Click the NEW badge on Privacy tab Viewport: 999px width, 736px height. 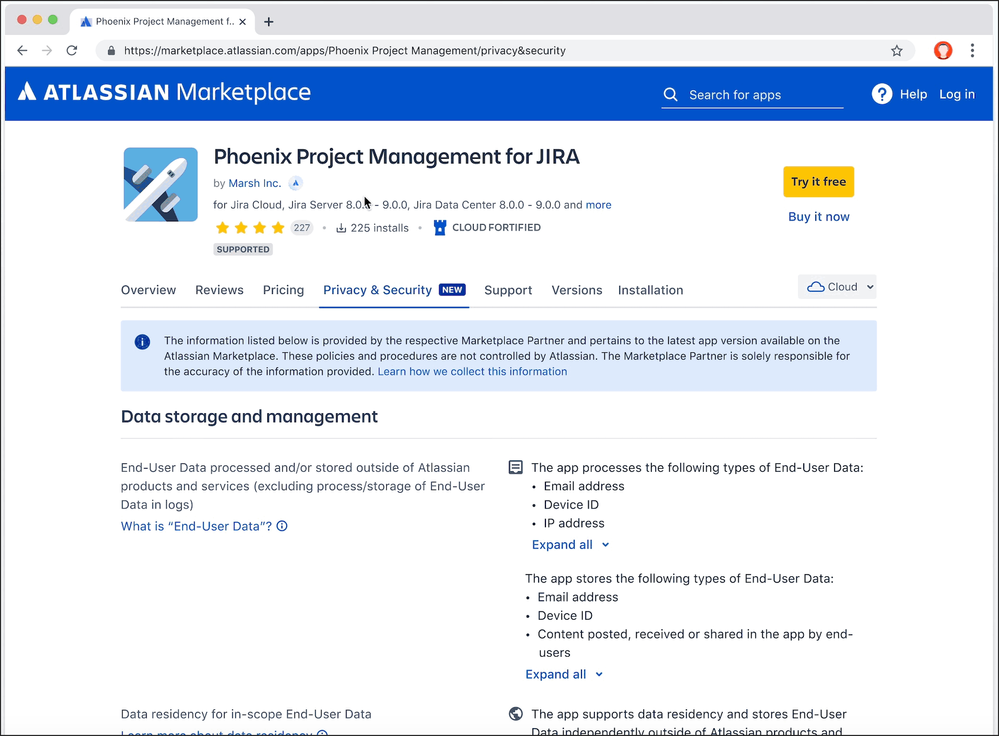[x=452, y=290]
